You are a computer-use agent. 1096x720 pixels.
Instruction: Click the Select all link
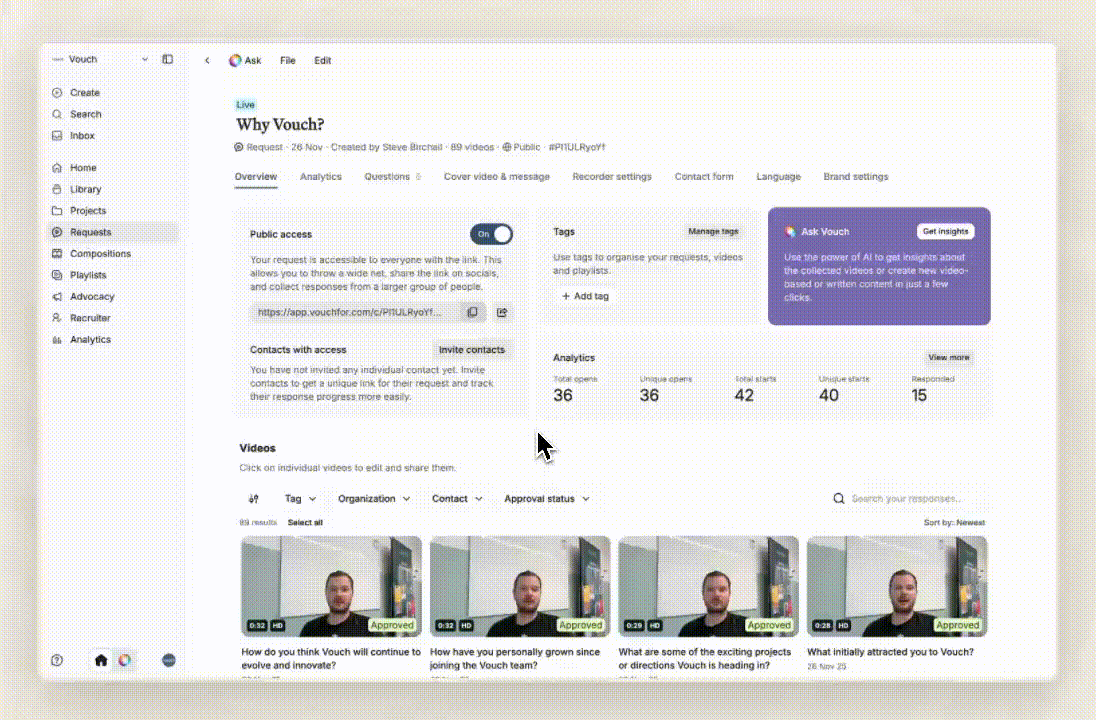point(305,523)
